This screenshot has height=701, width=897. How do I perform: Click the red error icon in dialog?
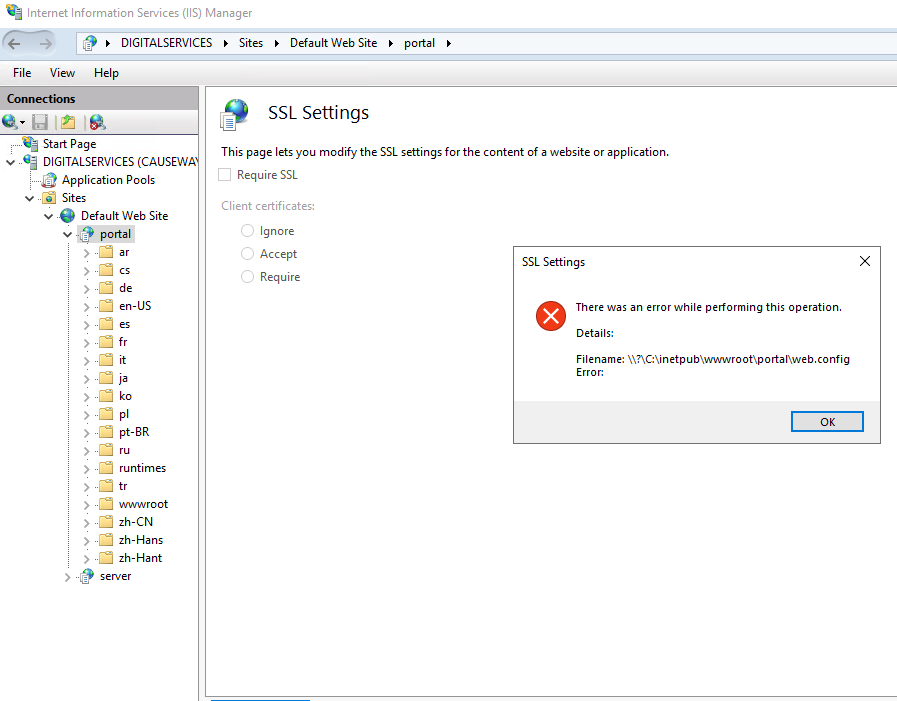pyautogui.click(x=551, y=316)
